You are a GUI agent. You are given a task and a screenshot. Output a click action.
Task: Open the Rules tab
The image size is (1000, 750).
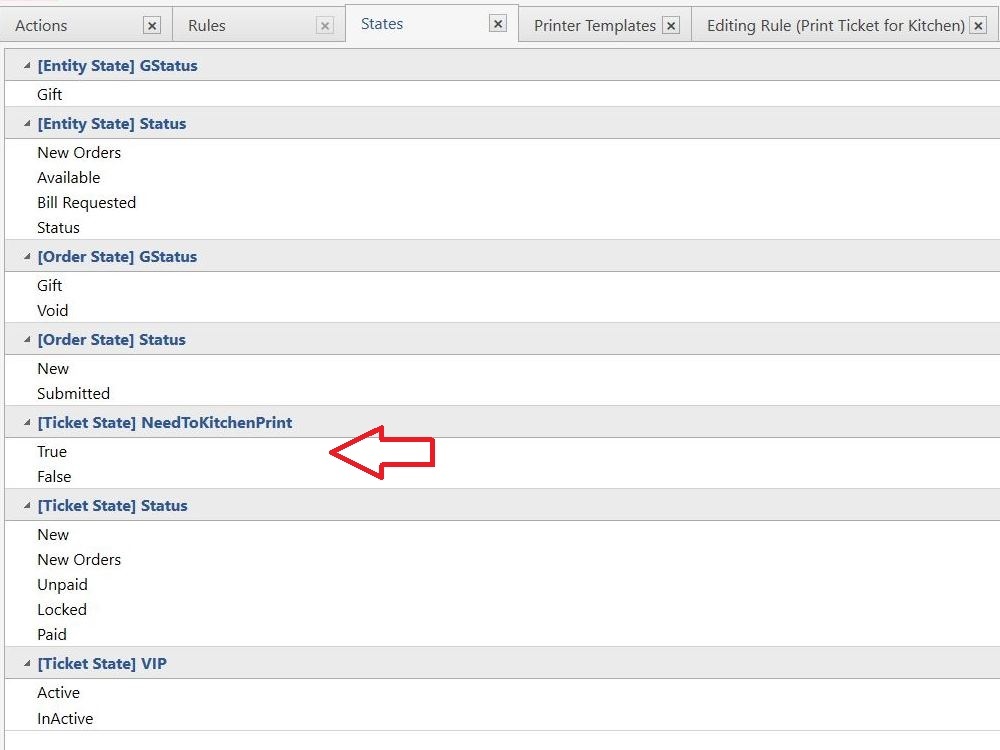tap(207, 26)
